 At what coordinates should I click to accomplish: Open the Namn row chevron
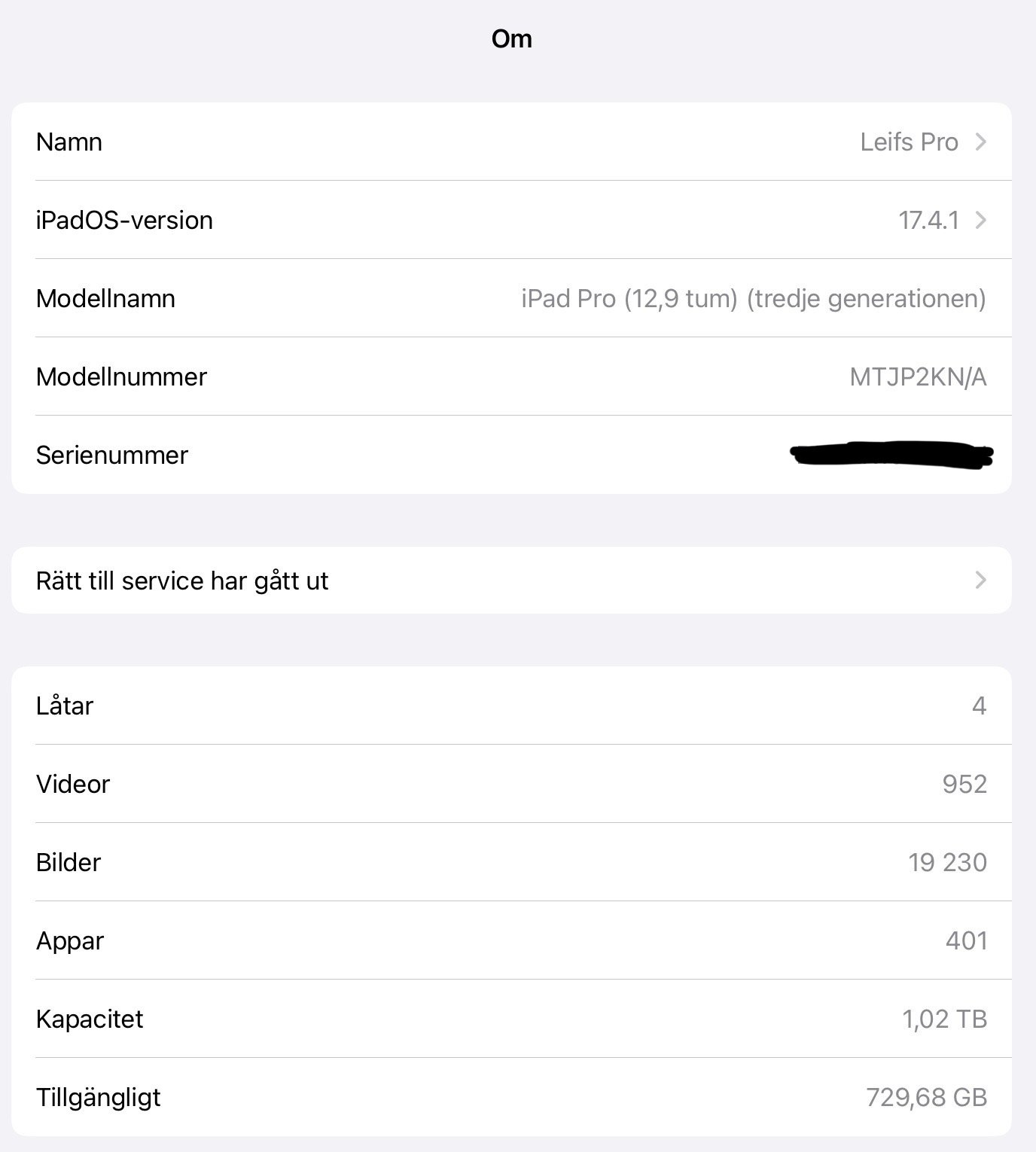point(980,142)
